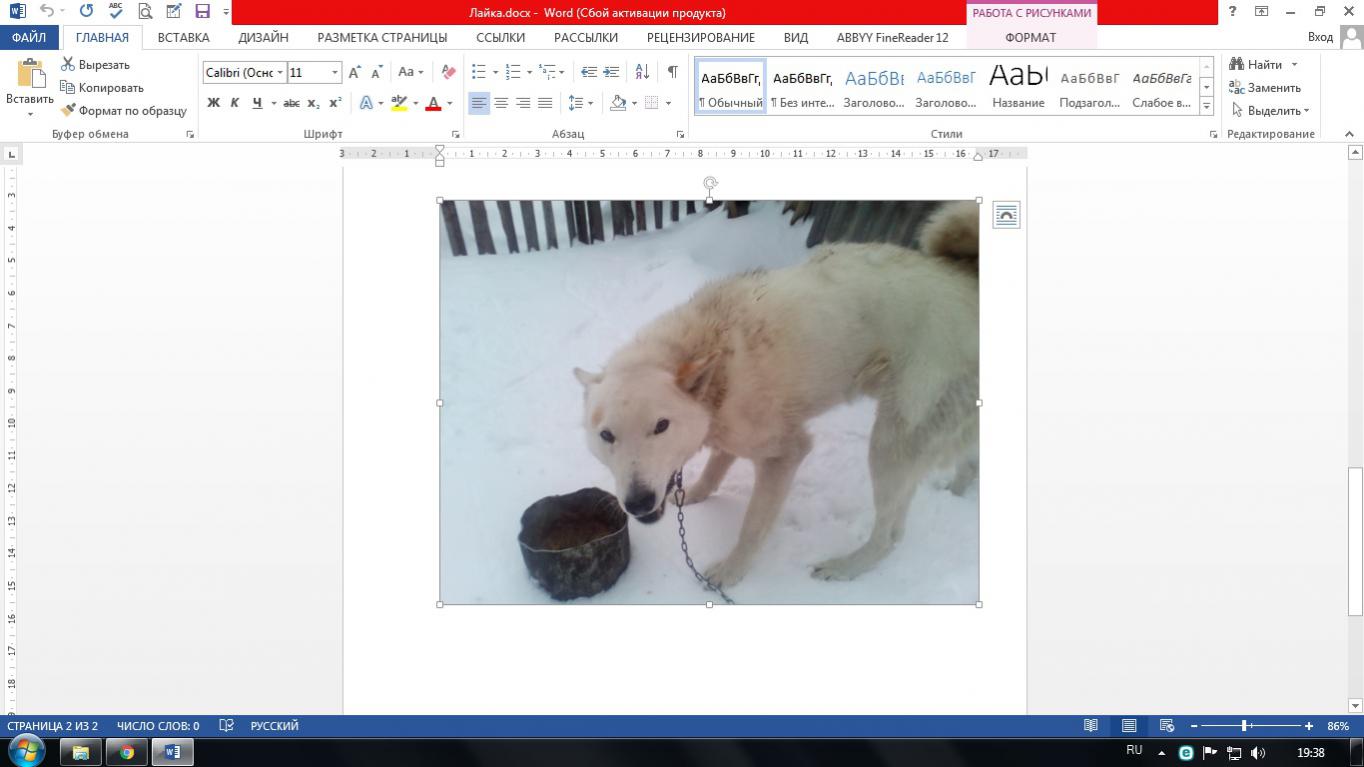Viewport: 1364px width, 767px height.
Task: Click the Save floppy disk icon
Action: click(203, 12)
